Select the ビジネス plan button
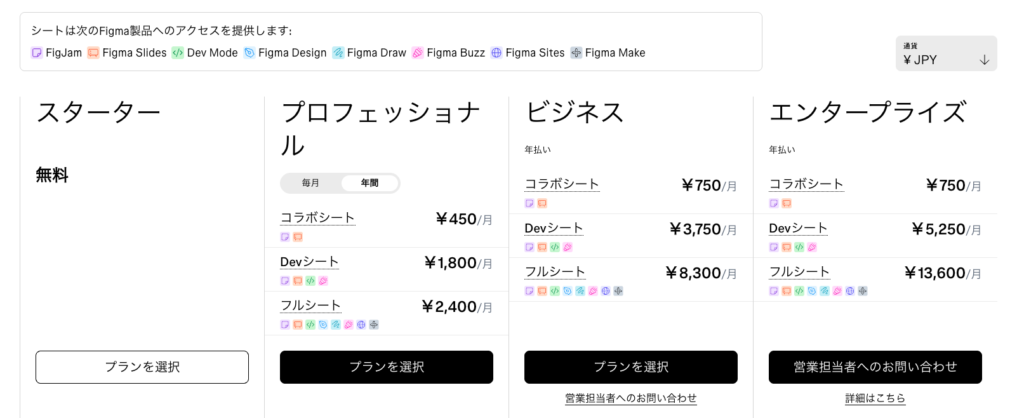This screenshot has width=1024, height=418. 631,367
